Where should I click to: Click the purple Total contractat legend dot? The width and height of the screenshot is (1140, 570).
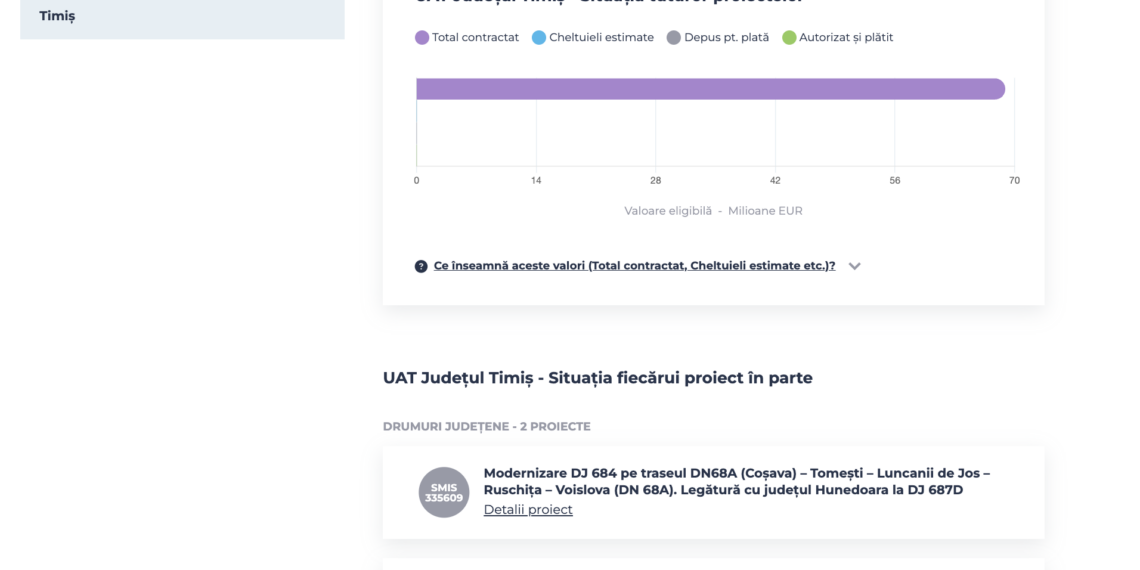[422, 38]
